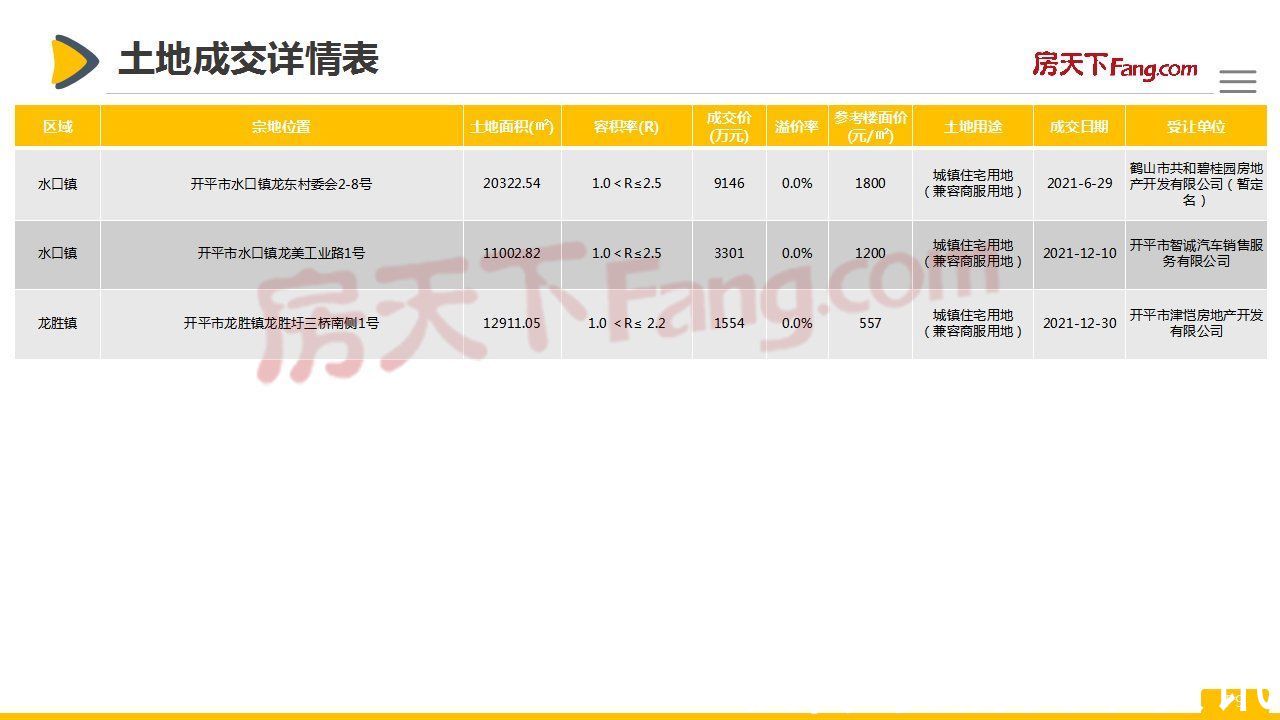This screenshot has width=1280, height=720.
Task: Open the hamburger menu icon at top right
Action: tap(1238, 81)
